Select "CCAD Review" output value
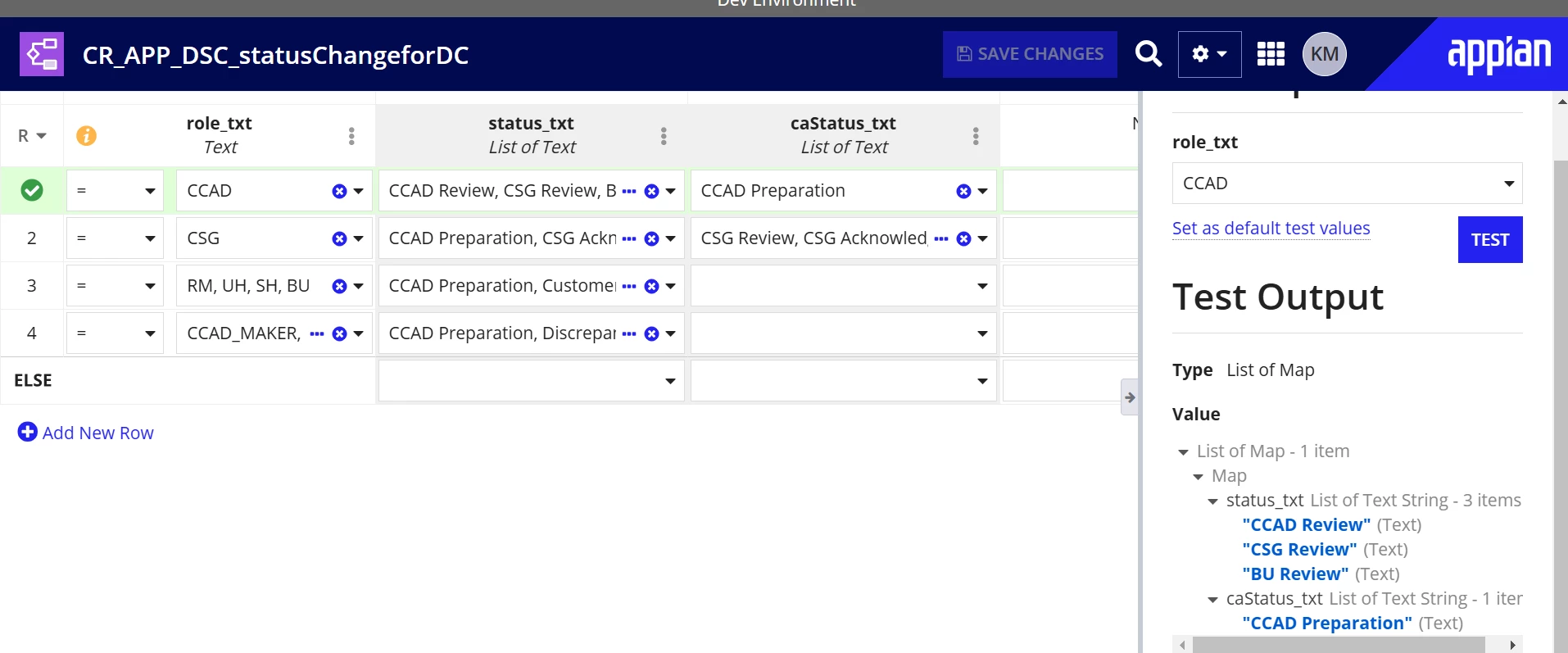The height and width of the screenshot is (653, 1568). [1306, 524]
